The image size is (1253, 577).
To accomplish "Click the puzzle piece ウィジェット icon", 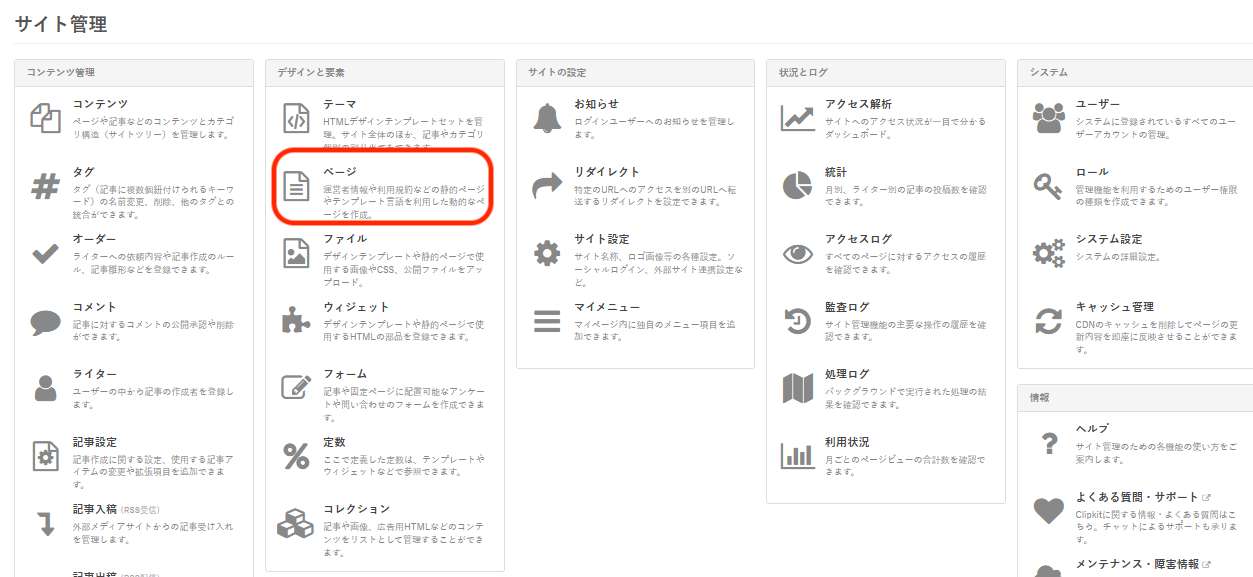I will [x=297, y=321].
